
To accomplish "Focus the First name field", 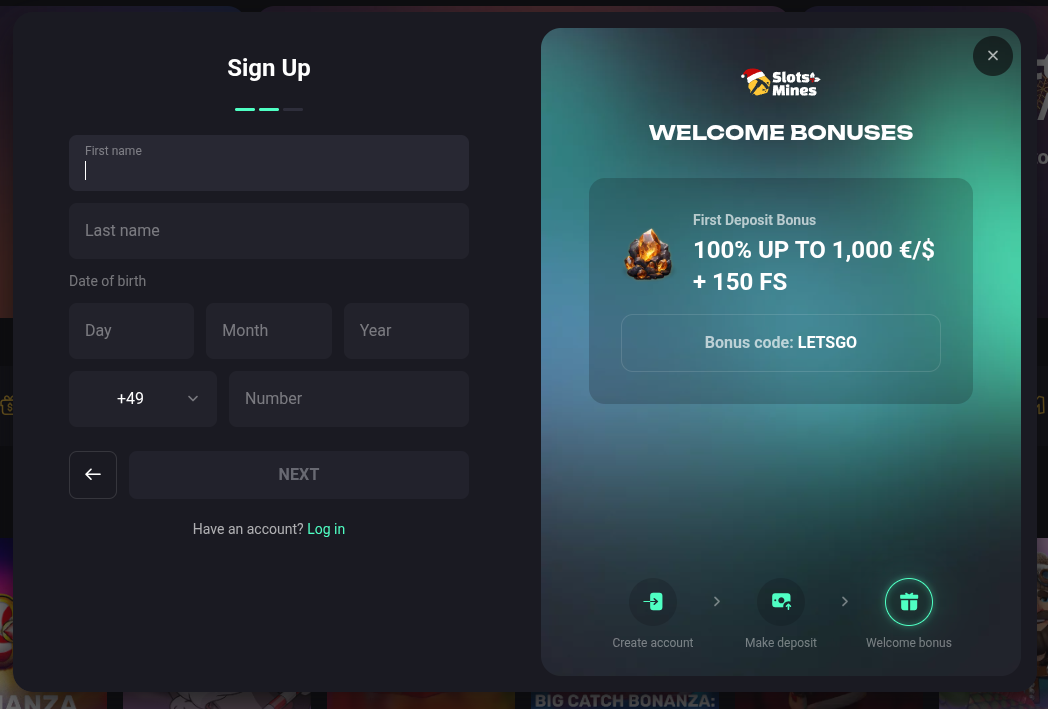I will 269,163.
